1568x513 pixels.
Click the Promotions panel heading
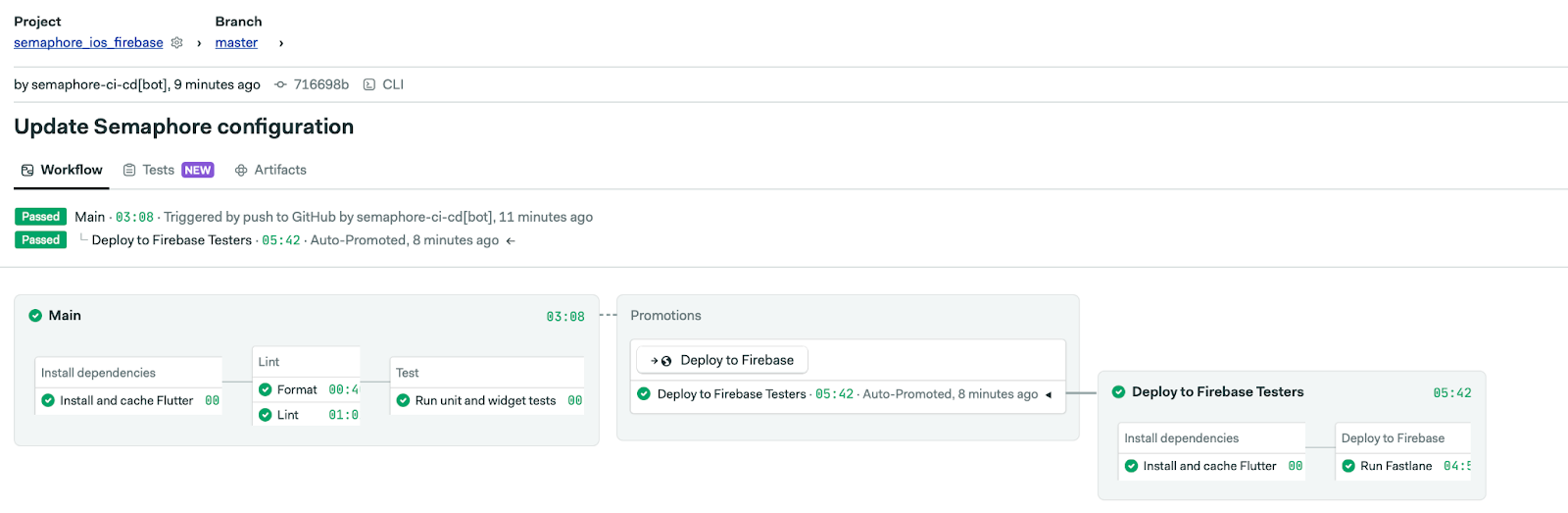click(x=665, y=316)
